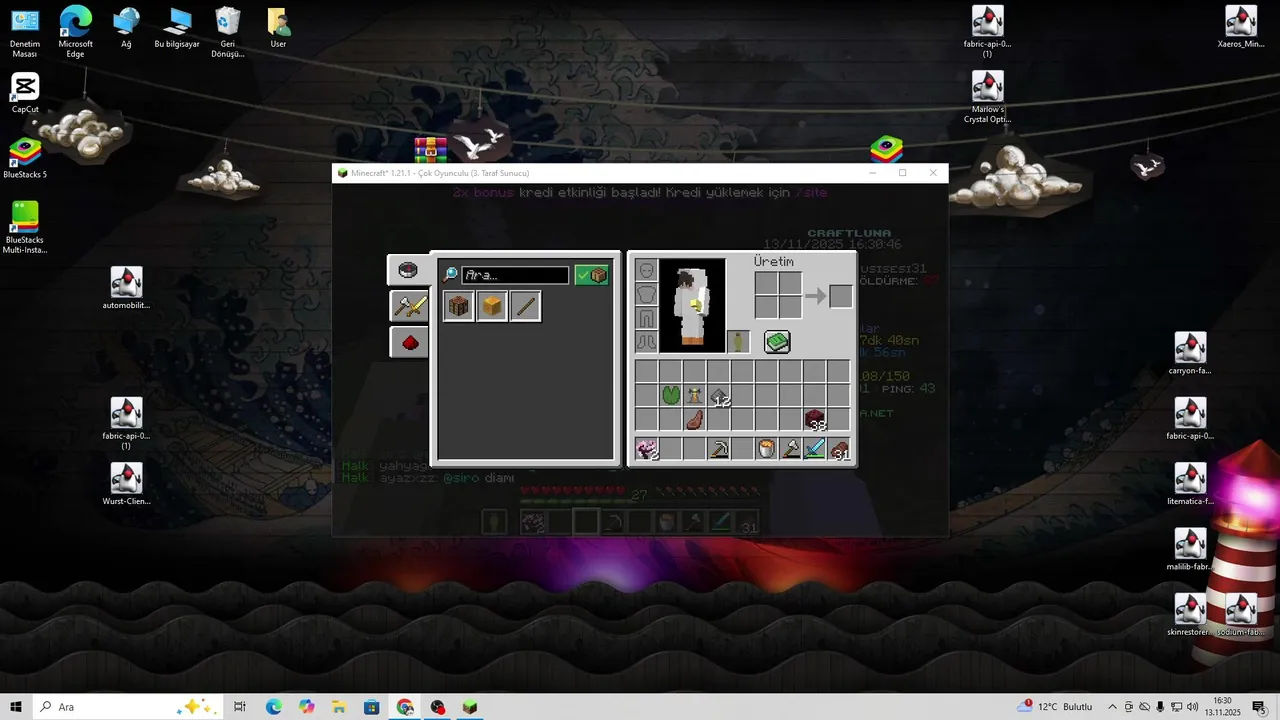Select the sodium-fab jar file on desktop
Image resolution: width=1280 pixels, height=720 pixels.
coord(1241,615)
